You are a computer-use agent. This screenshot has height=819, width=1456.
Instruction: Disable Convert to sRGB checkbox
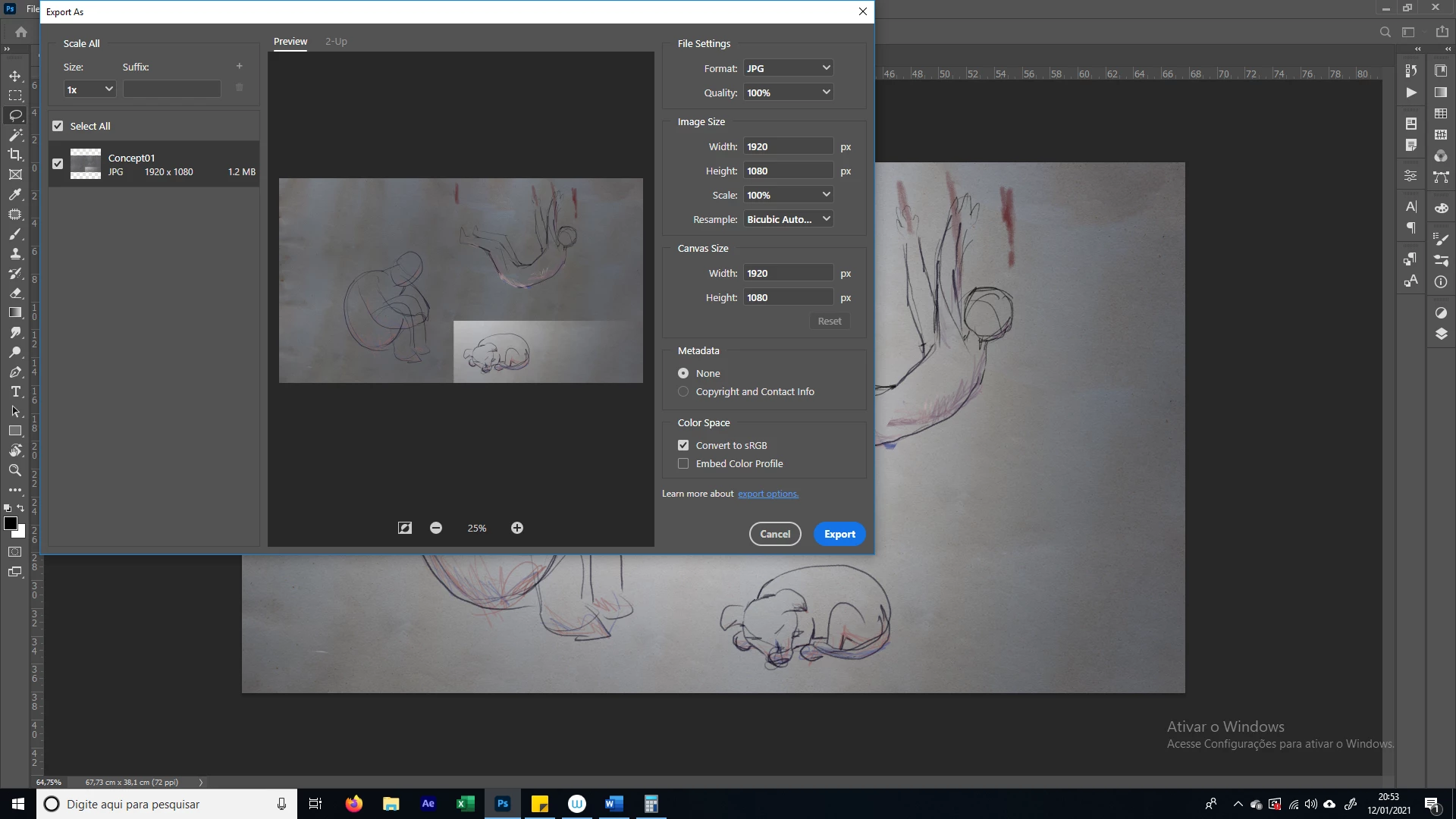pyautogui.click(x=683, y=445)
